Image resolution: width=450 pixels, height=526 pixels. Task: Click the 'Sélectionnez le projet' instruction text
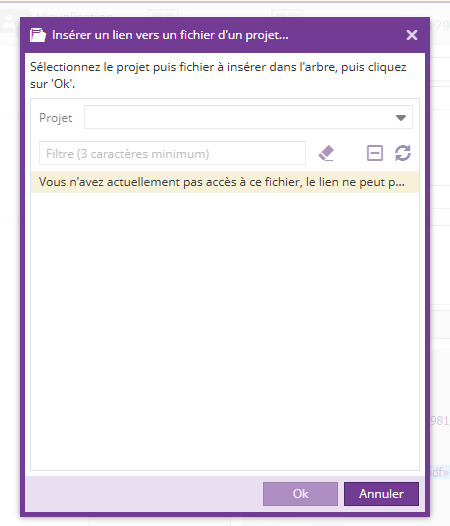click(x=218, y=75)
